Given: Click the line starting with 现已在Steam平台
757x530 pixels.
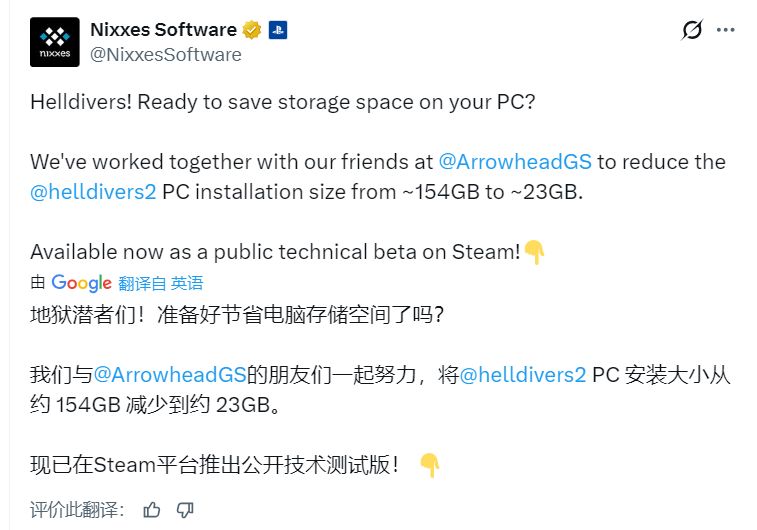Looking at the screenshot, I should [215, 465].
